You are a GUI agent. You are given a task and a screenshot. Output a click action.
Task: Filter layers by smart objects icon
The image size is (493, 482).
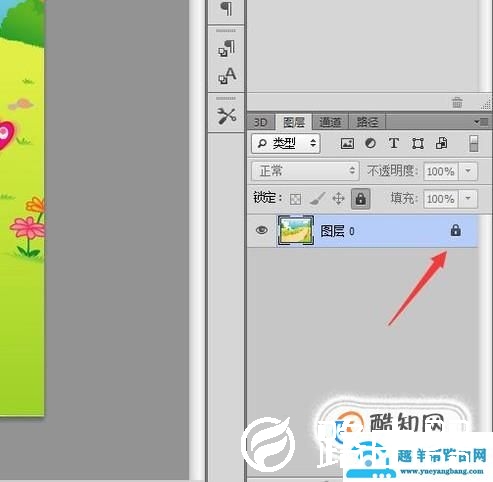coord(442,144)
